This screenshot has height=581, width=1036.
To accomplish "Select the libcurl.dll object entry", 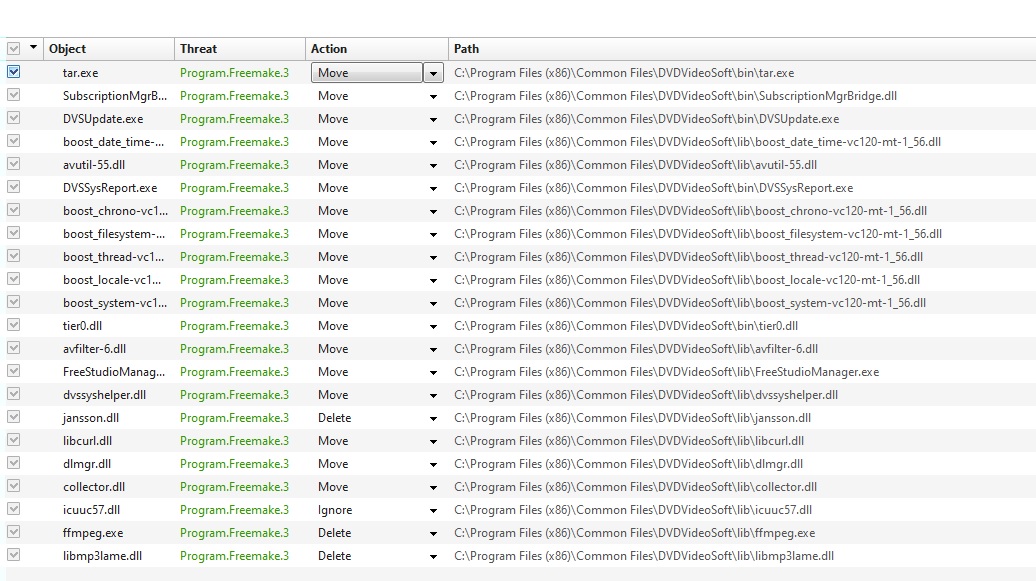I will 87,440.
